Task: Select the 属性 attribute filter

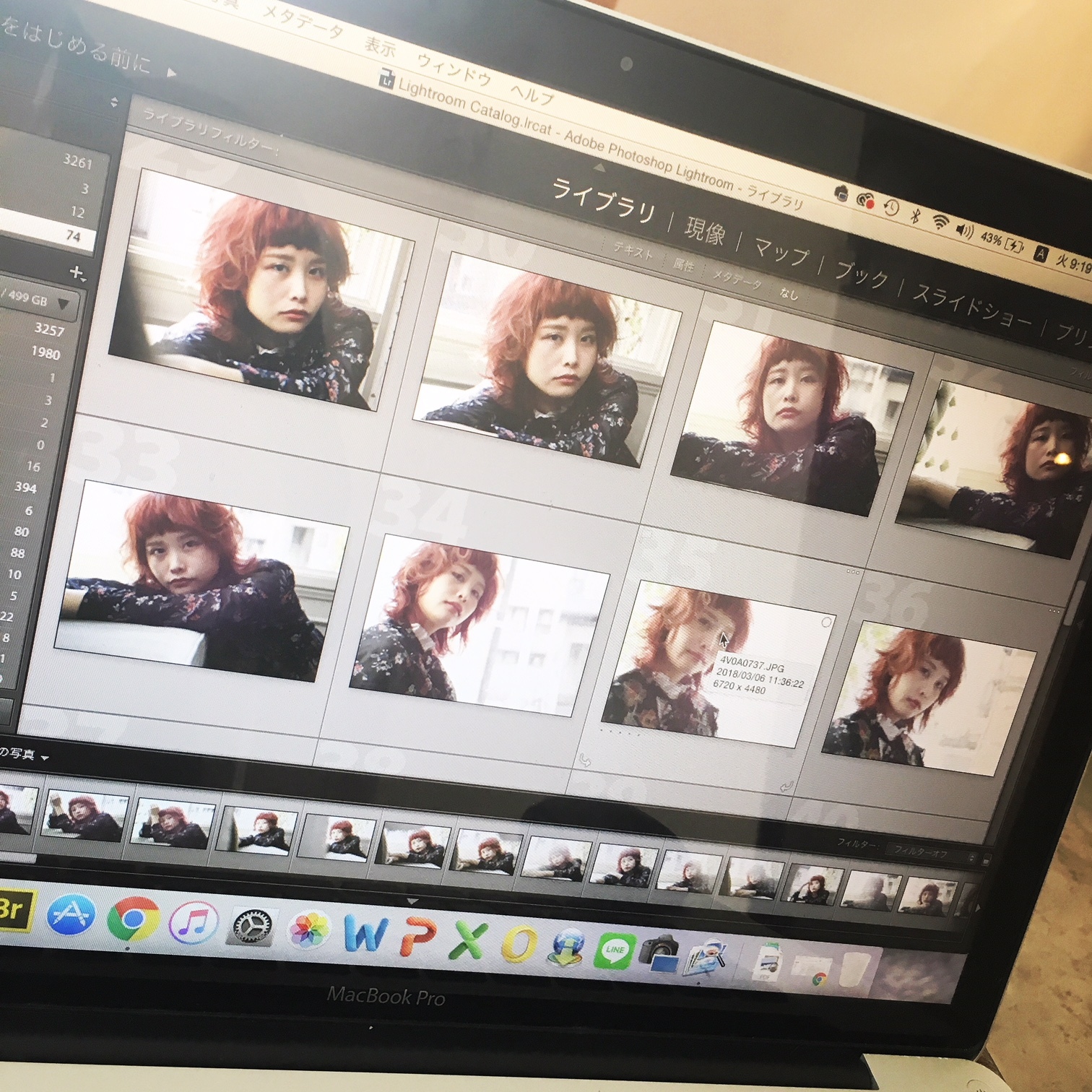Action: [x=683, y=266]
